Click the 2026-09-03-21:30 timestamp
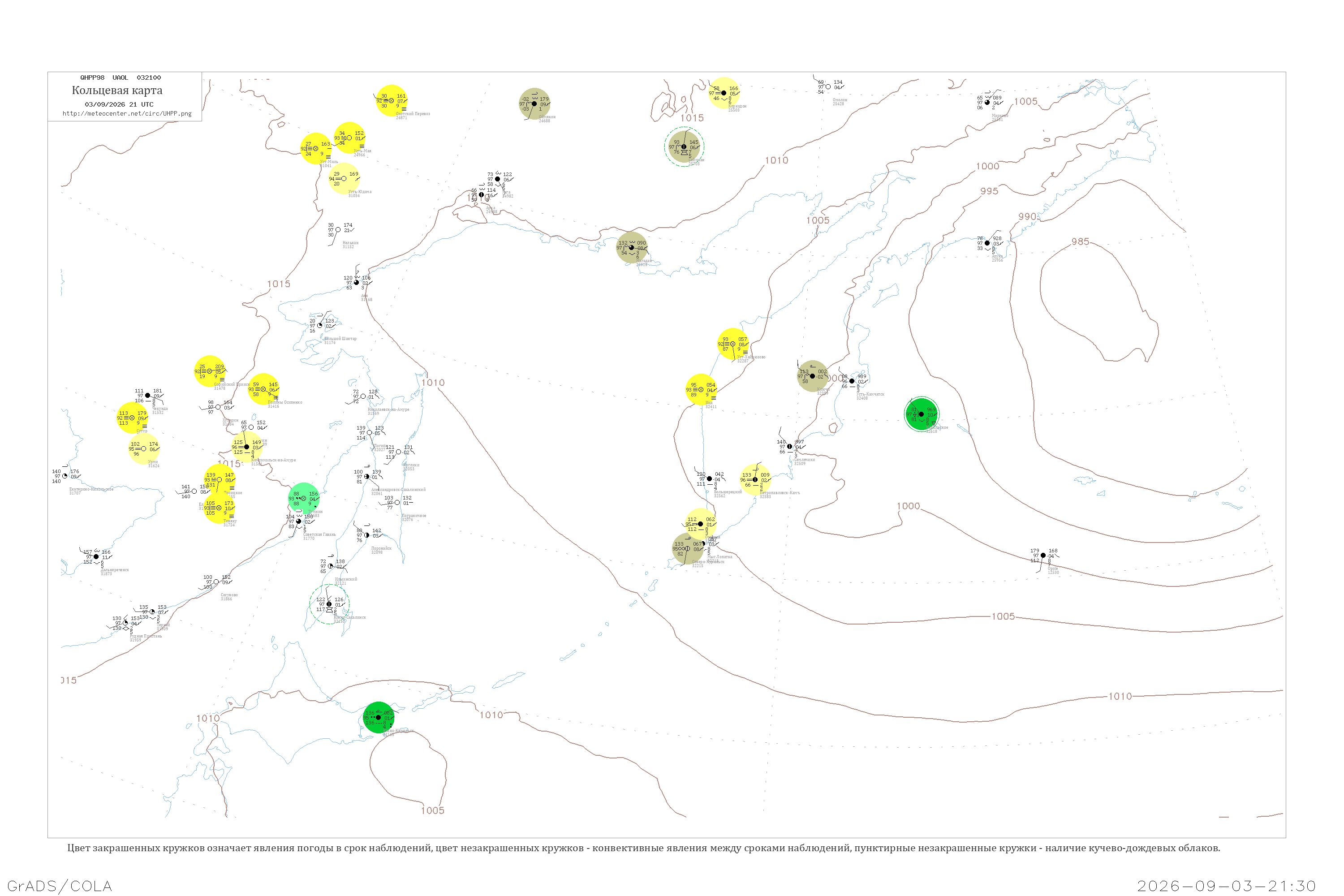This screenshot has width=1344, height=896. (1226, 886)
